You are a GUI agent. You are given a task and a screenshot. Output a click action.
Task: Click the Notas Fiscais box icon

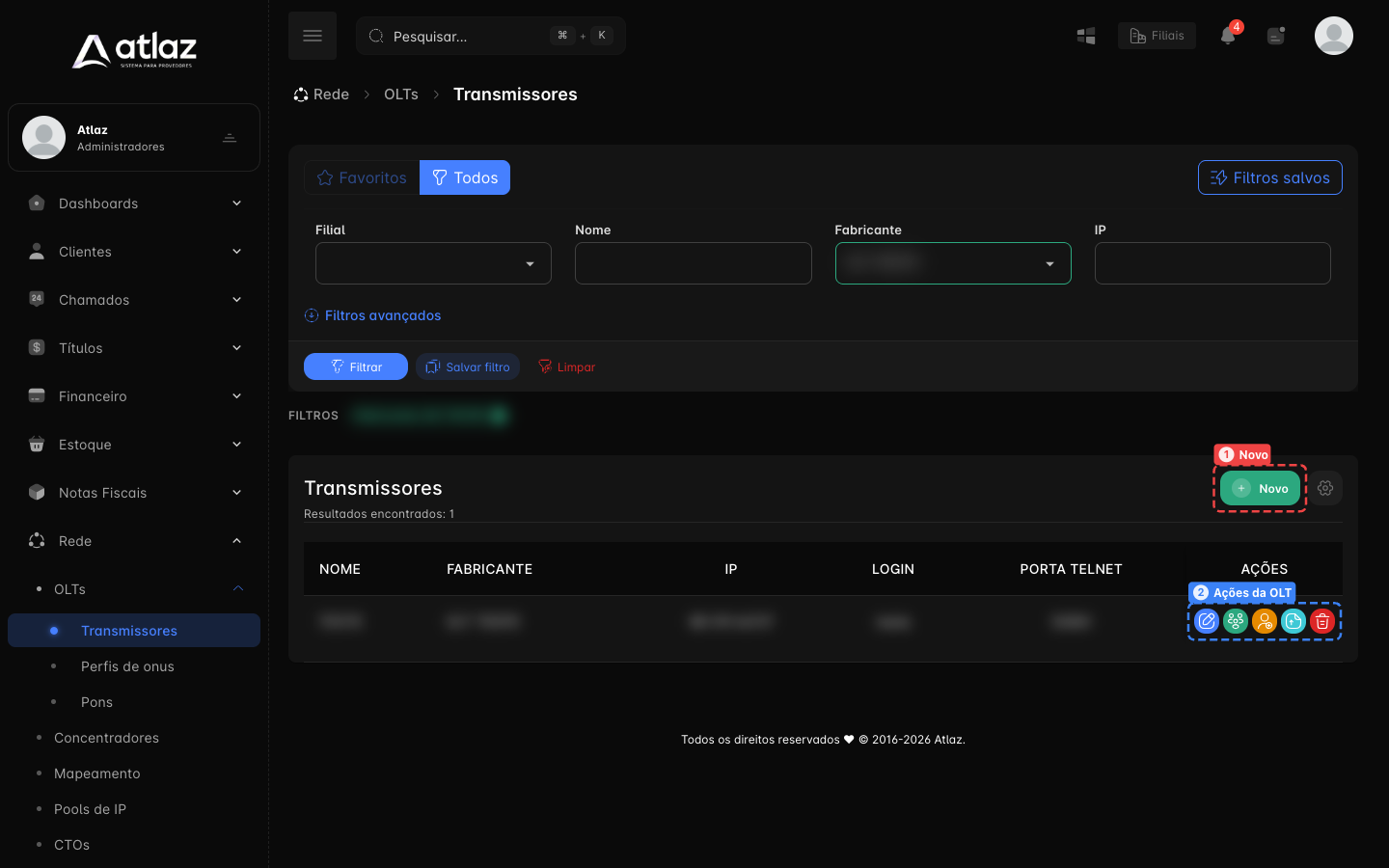point(37,492)
